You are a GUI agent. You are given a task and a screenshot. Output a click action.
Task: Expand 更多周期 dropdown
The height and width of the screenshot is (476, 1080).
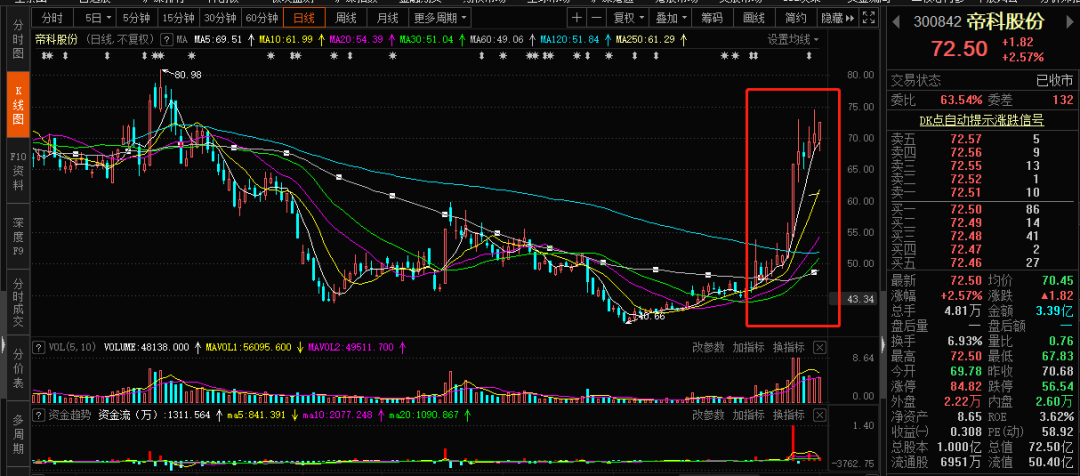[x=439, y=18]
